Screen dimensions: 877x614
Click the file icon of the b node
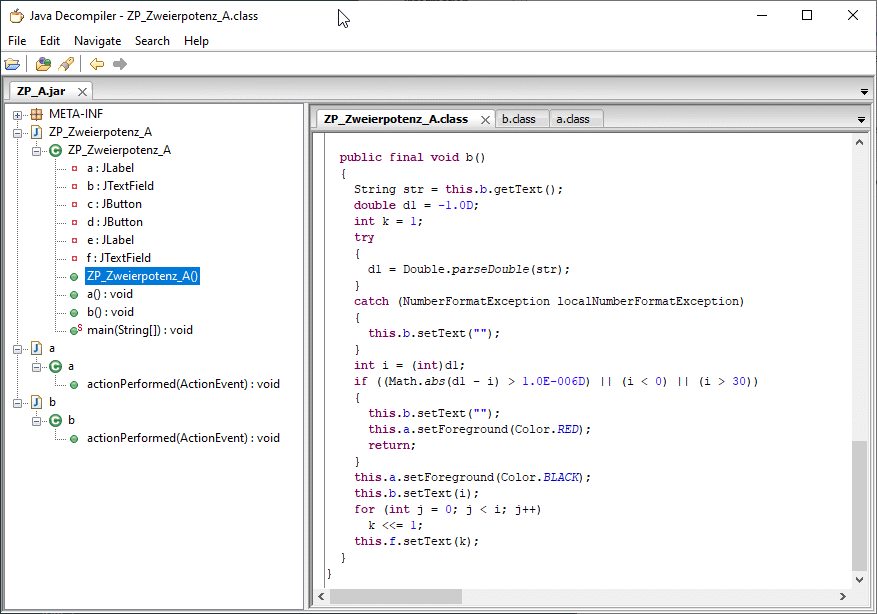[x=36, y=402]
